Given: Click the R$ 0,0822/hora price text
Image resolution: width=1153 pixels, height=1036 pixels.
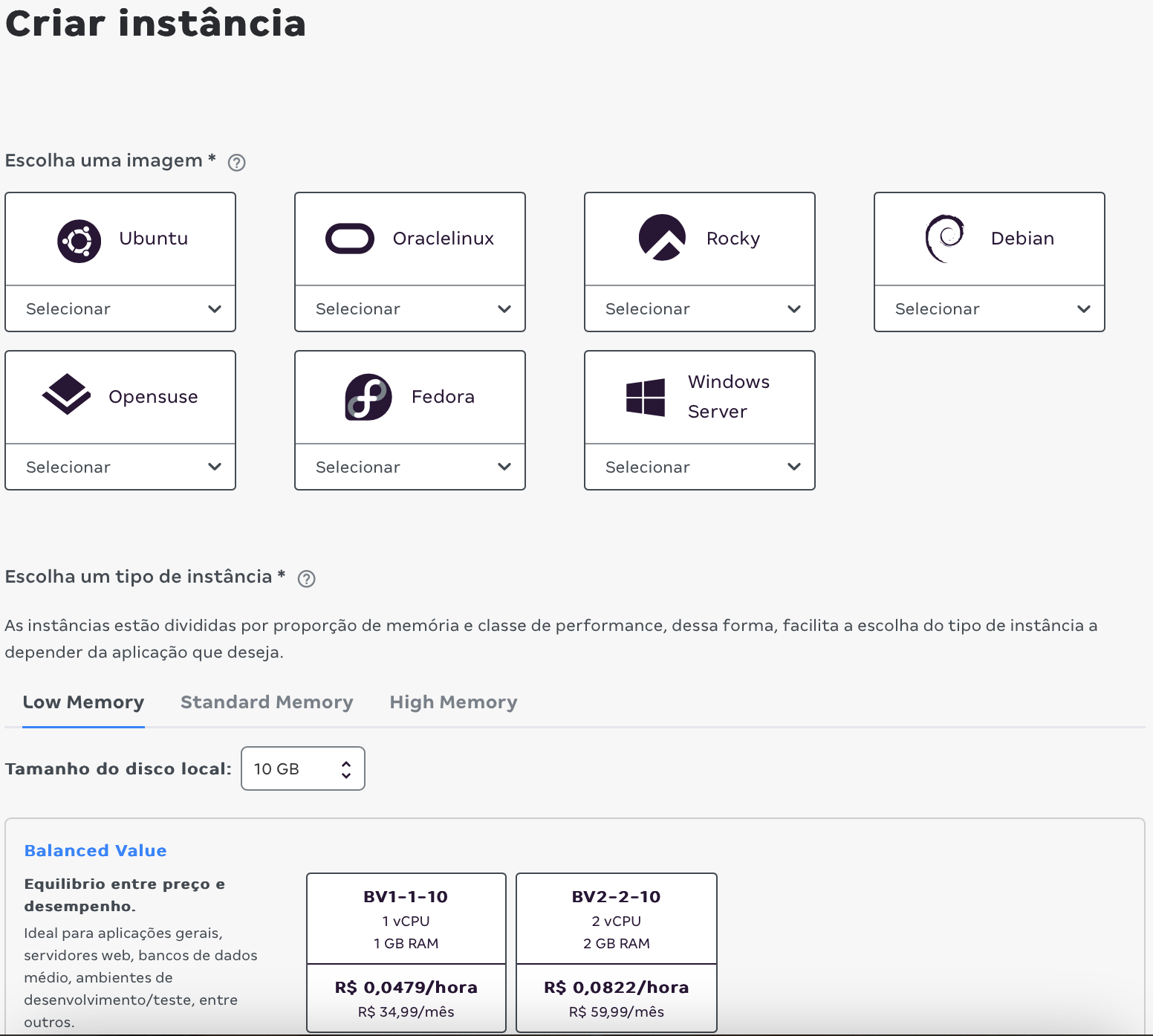Looking at the screenshot, I should pos(617,987).
